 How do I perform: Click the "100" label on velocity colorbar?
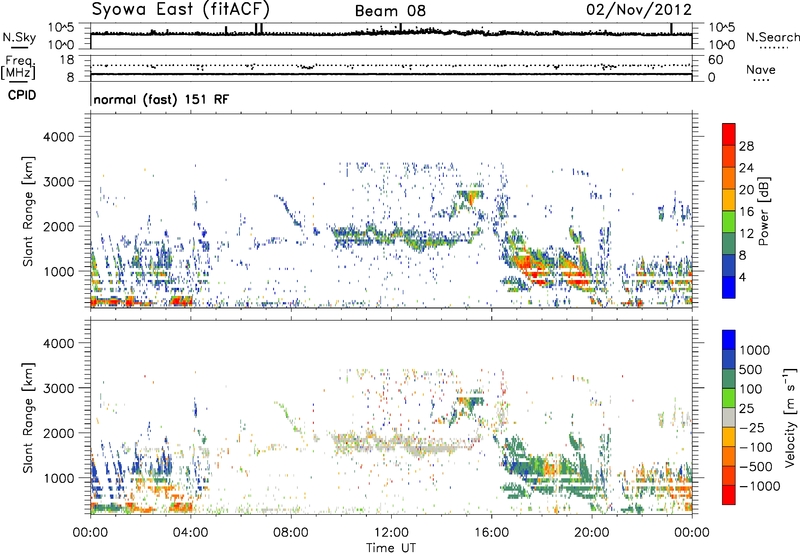[x=751, y=389]
